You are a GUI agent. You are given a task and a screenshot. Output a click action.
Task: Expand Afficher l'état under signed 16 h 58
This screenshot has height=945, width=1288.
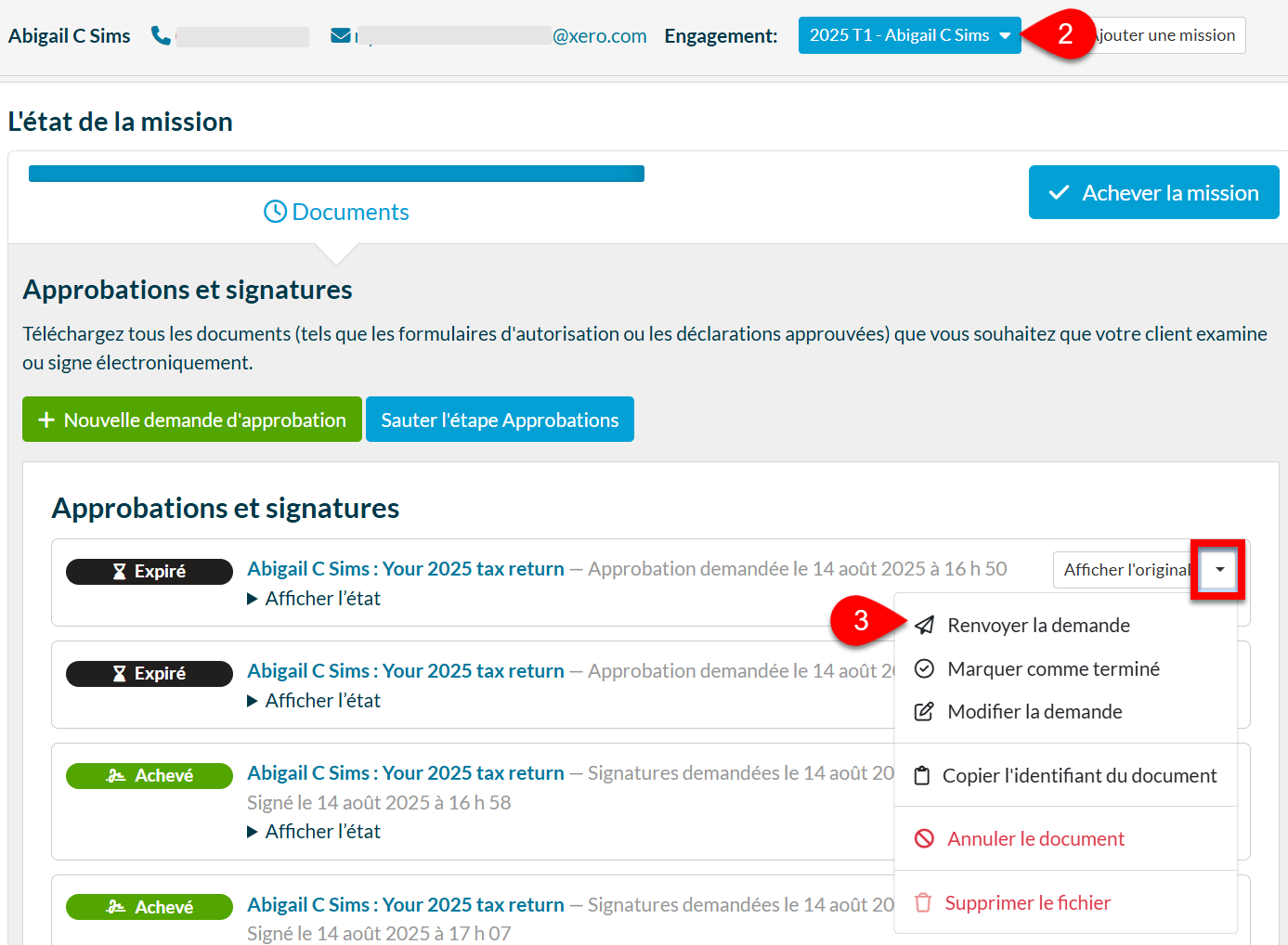[x=314, y=832]
